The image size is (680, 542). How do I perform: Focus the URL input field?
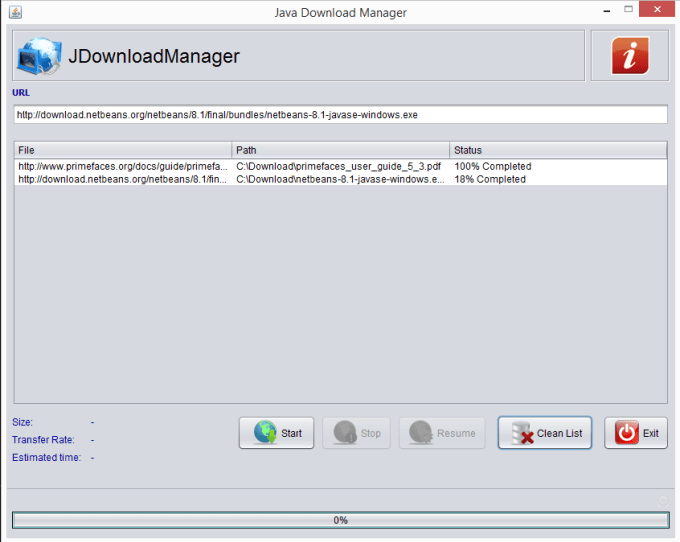pyautogui.click(x=340, y=115)
